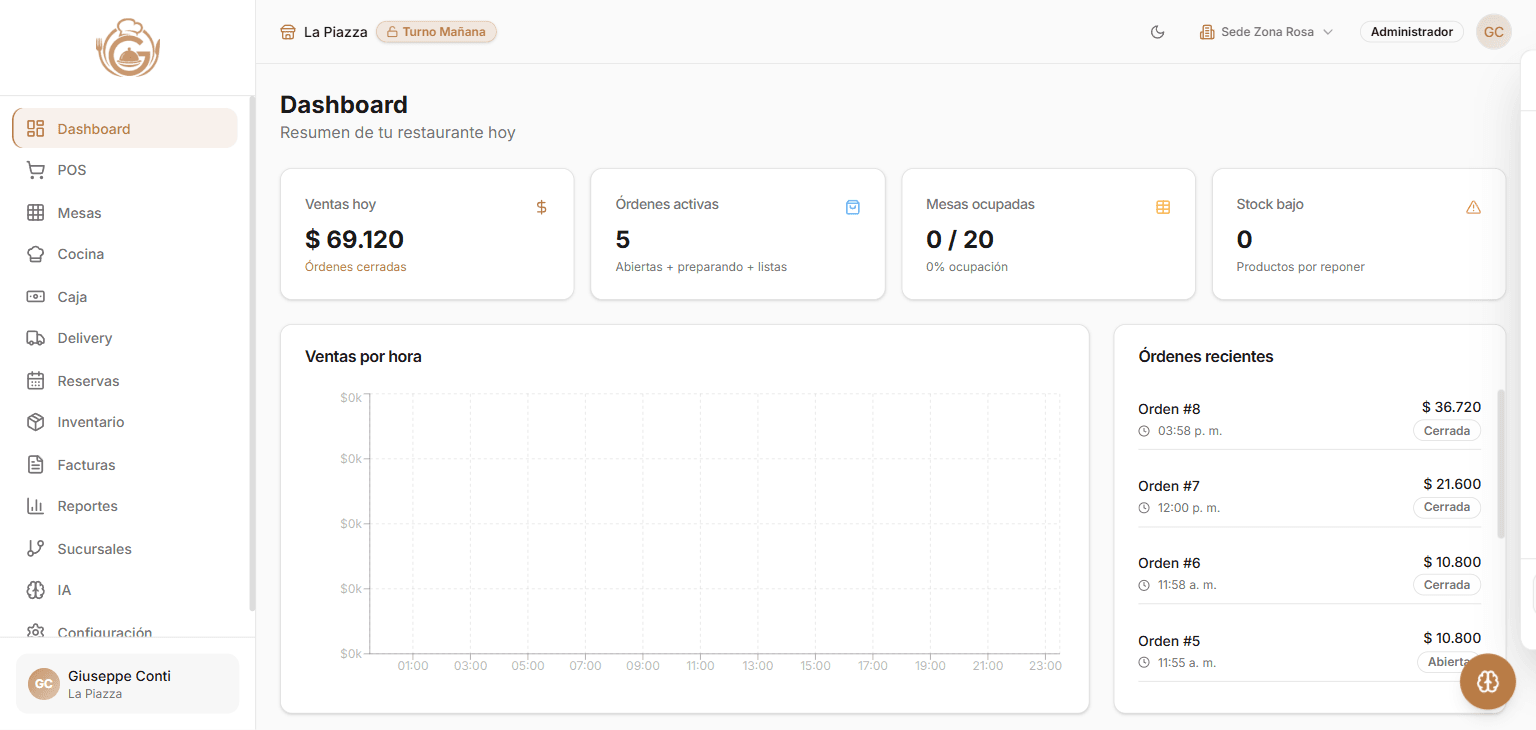This screenshot has height=730, width=1536.
Task: Click the Ventas hoy $ 69.120 value
Action: tap(354, 240)
